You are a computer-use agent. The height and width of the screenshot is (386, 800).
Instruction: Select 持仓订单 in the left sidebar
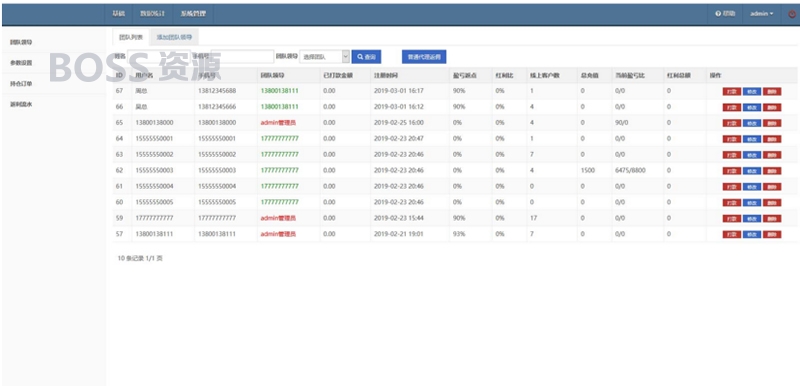tap(21, 84)
